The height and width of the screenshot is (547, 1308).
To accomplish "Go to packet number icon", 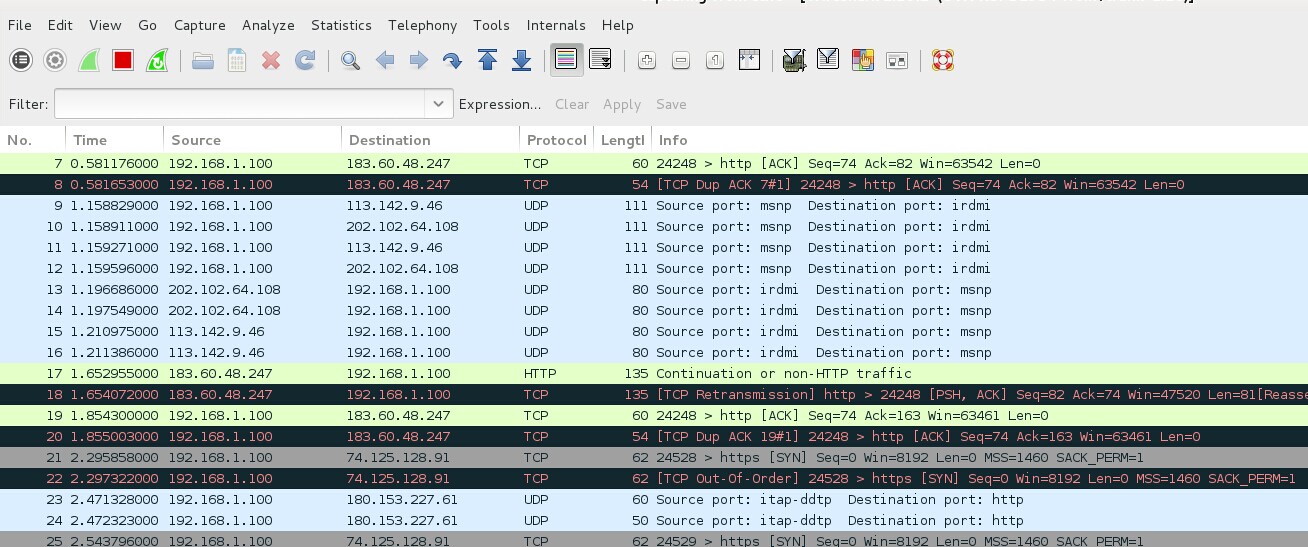I will tap(453, 61).
